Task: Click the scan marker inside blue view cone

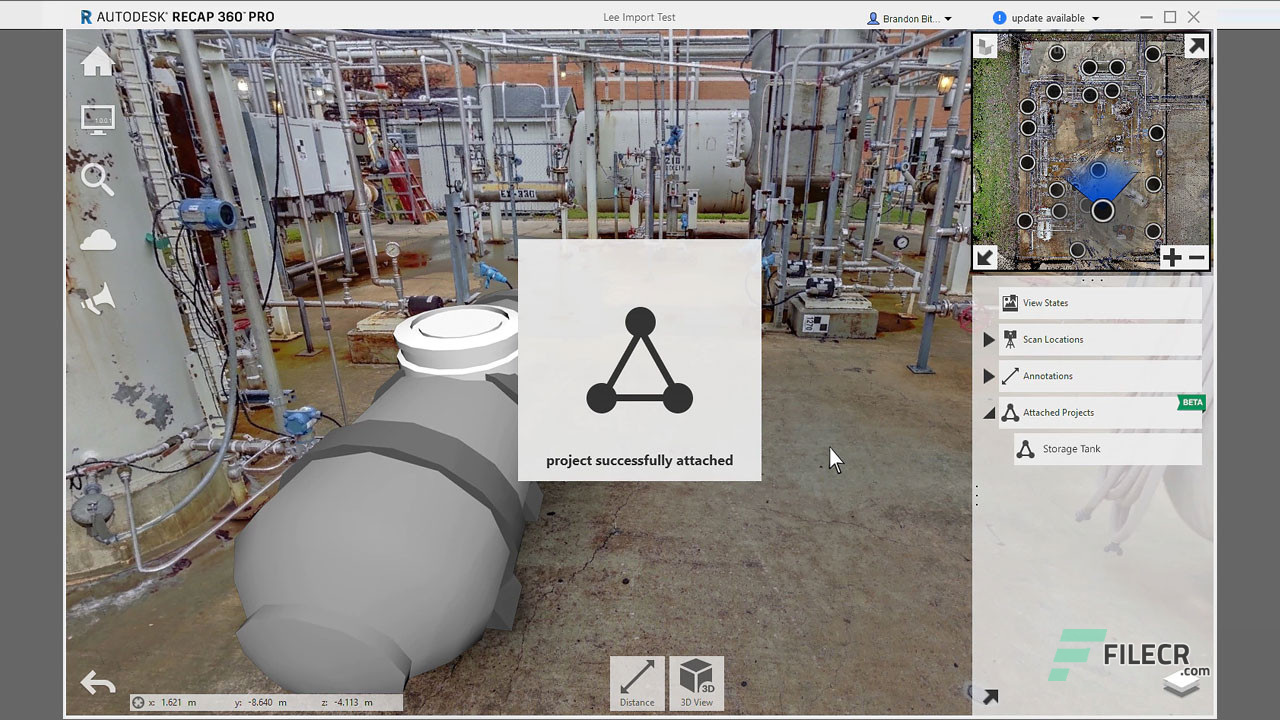Action: click(x=1098, y=170)
